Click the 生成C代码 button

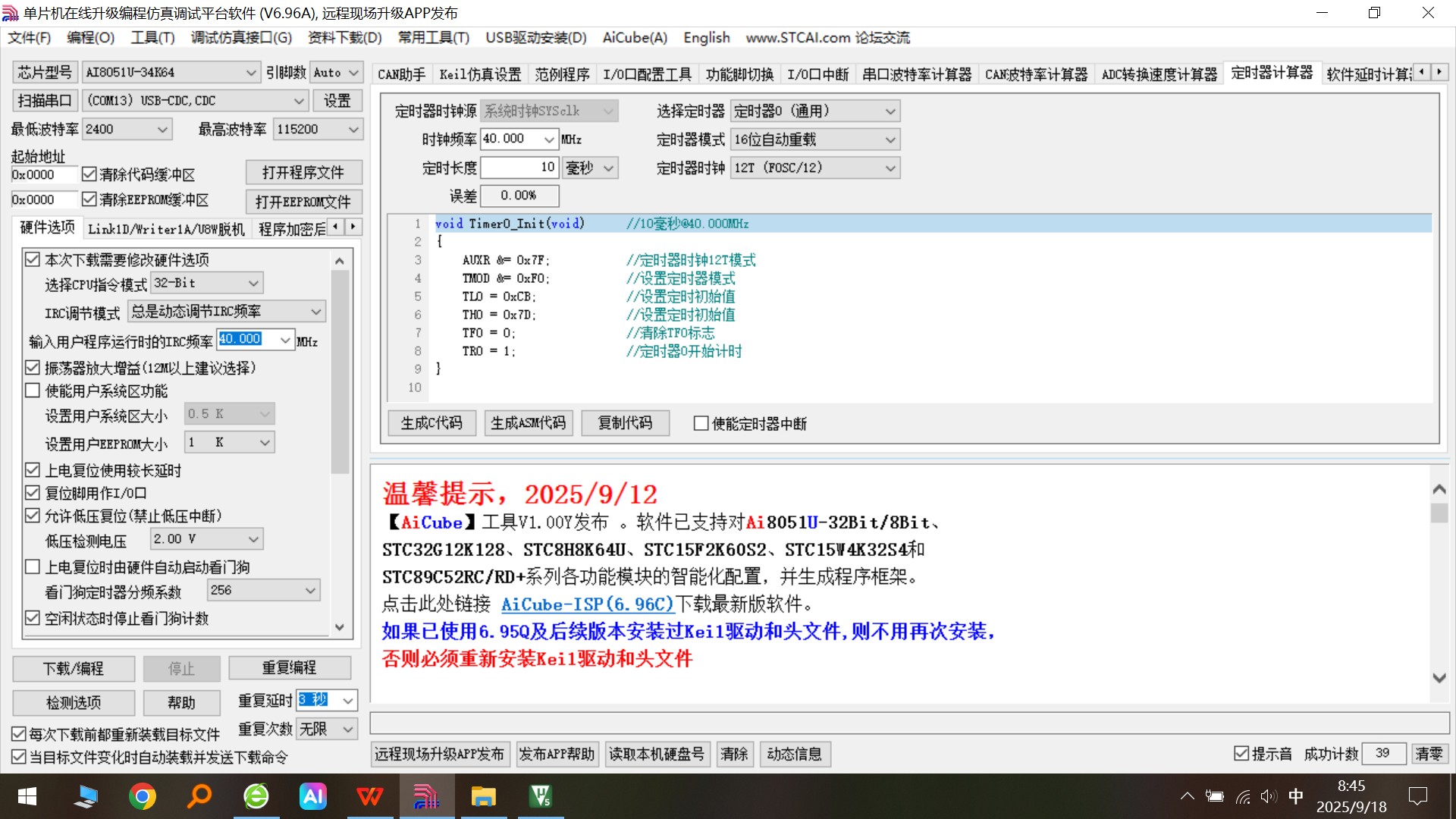click(431, 422)
